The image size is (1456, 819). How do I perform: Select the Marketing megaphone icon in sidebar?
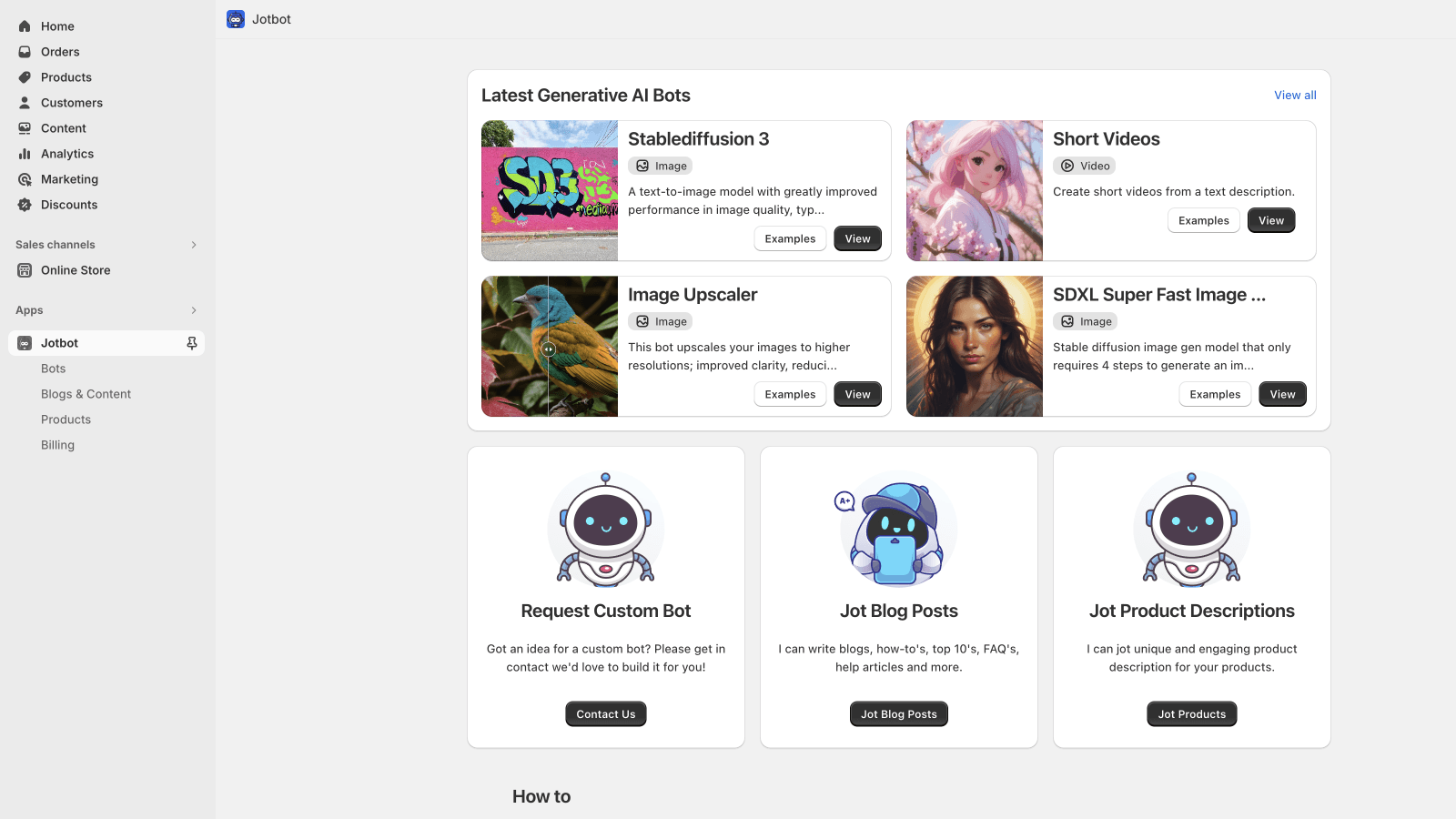(24, 179)
